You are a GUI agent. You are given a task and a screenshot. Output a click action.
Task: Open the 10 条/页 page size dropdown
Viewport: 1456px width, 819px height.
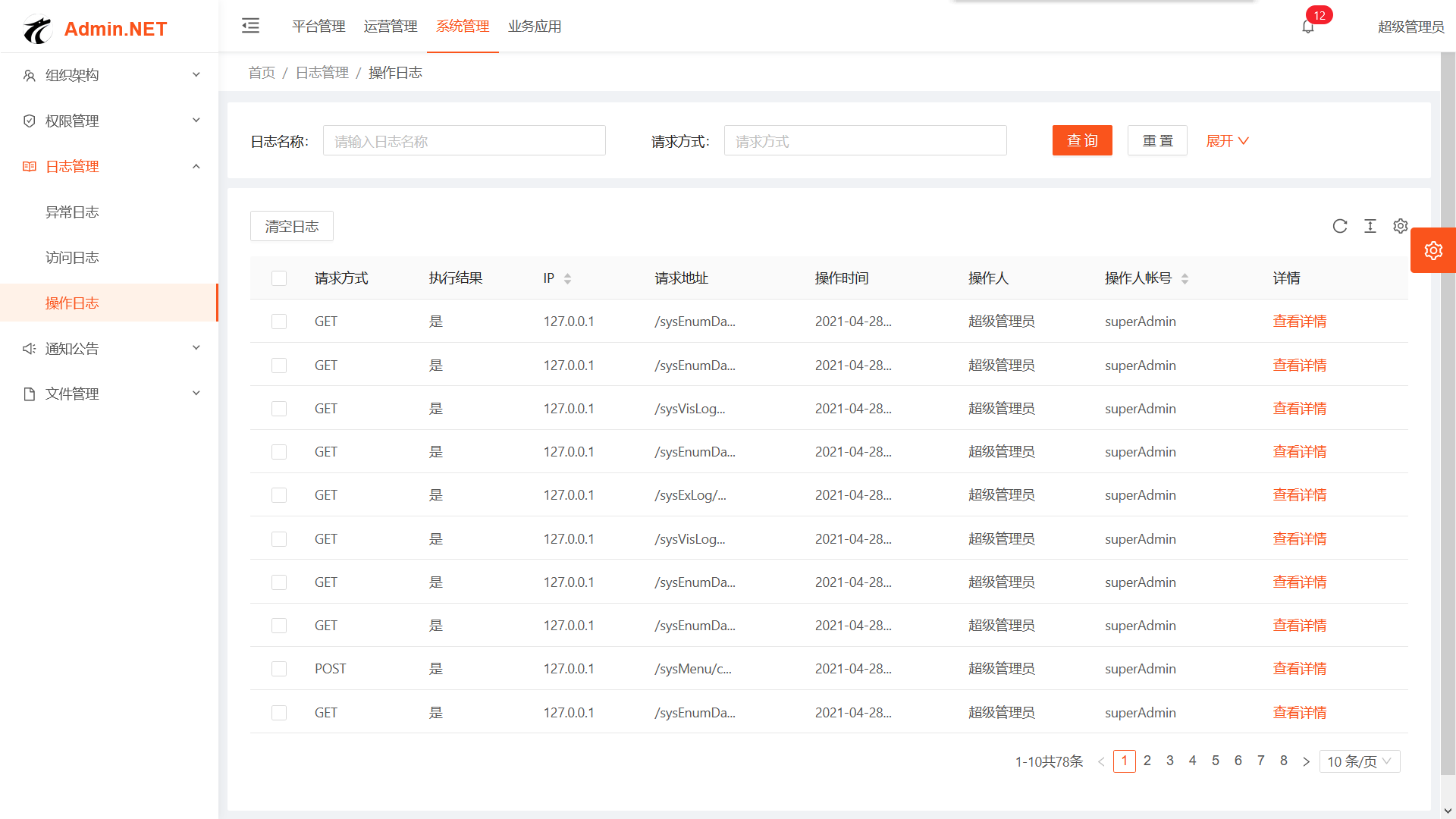point(1360,761)
